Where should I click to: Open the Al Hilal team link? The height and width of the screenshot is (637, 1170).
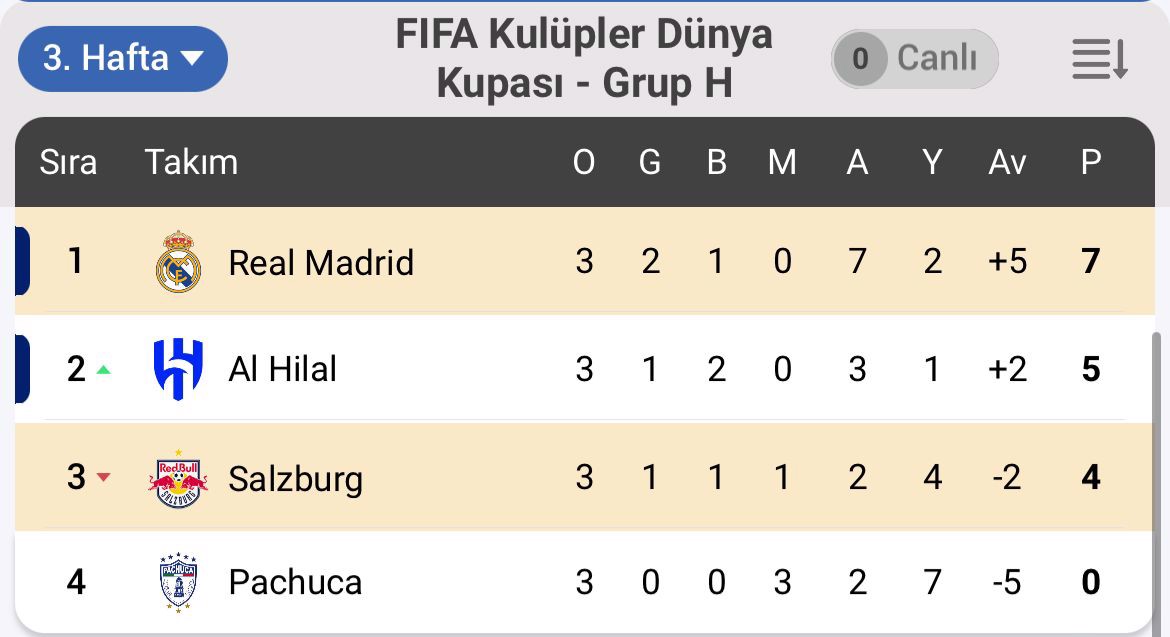[x=282, y=369]
